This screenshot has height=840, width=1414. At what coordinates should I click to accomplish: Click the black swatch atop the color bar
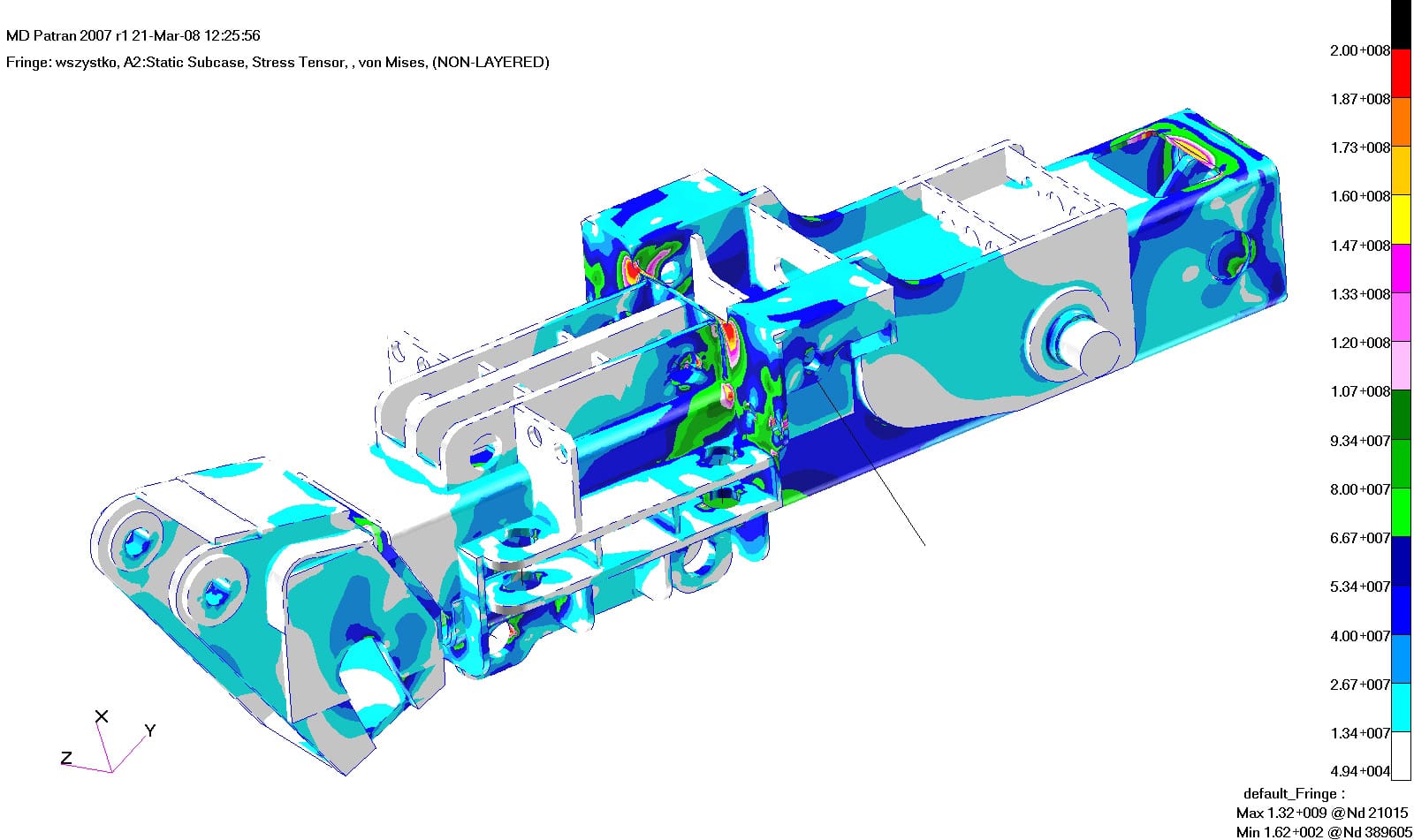click(1402, 25)
